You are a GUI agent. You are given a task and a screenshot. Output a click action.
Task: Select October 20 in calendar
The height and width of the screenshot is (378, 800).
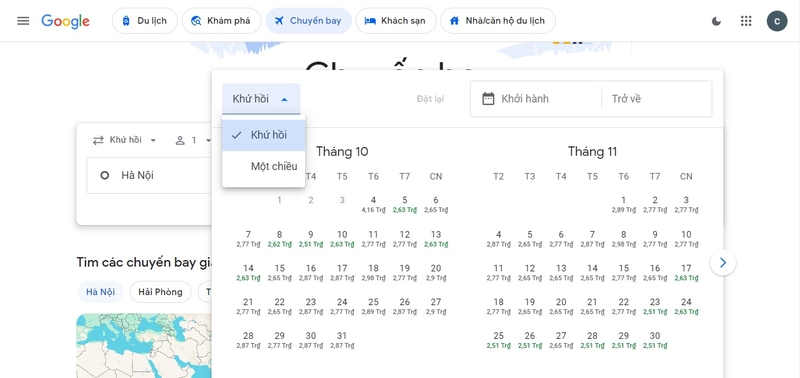[x=436, y=272]
